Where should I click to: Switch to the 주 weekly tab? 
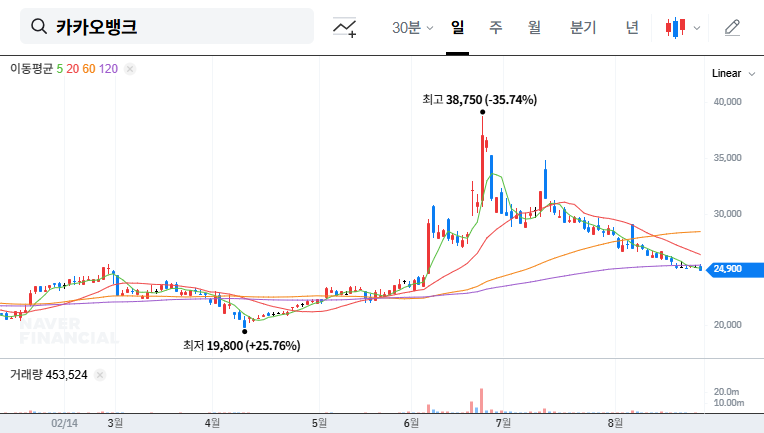[496, 27]
